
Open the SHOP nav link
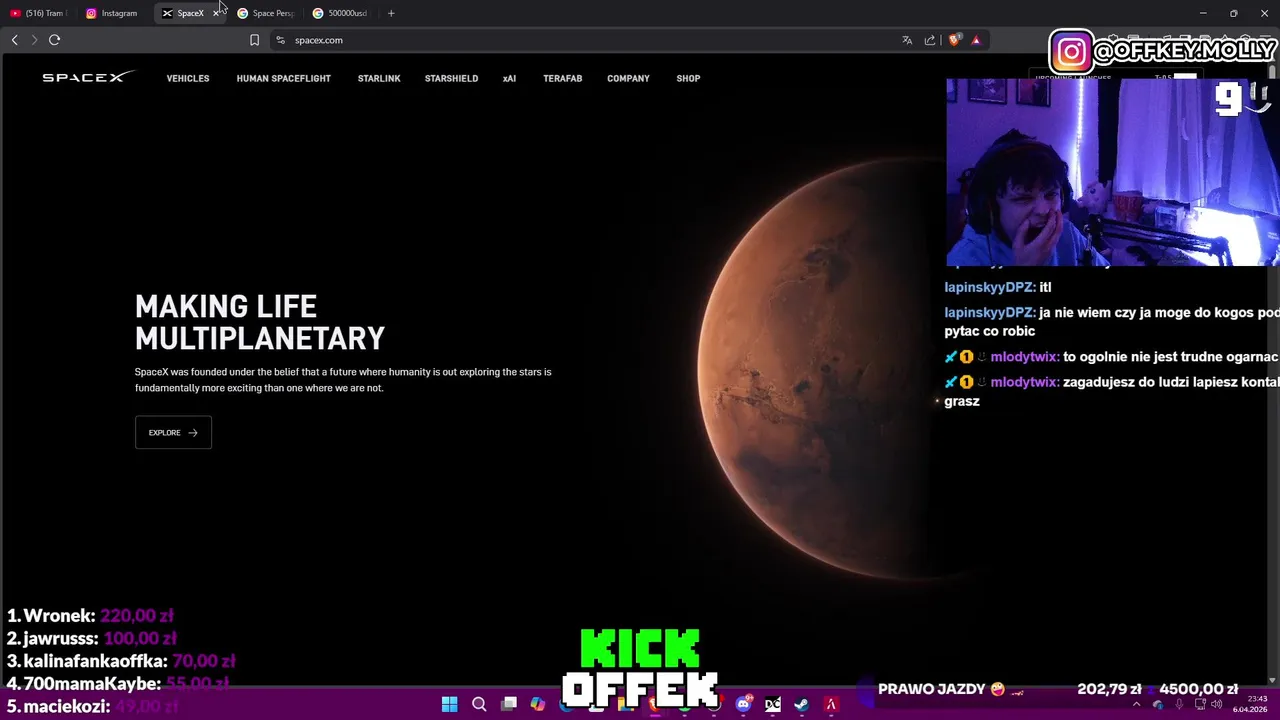coord(688,78)
